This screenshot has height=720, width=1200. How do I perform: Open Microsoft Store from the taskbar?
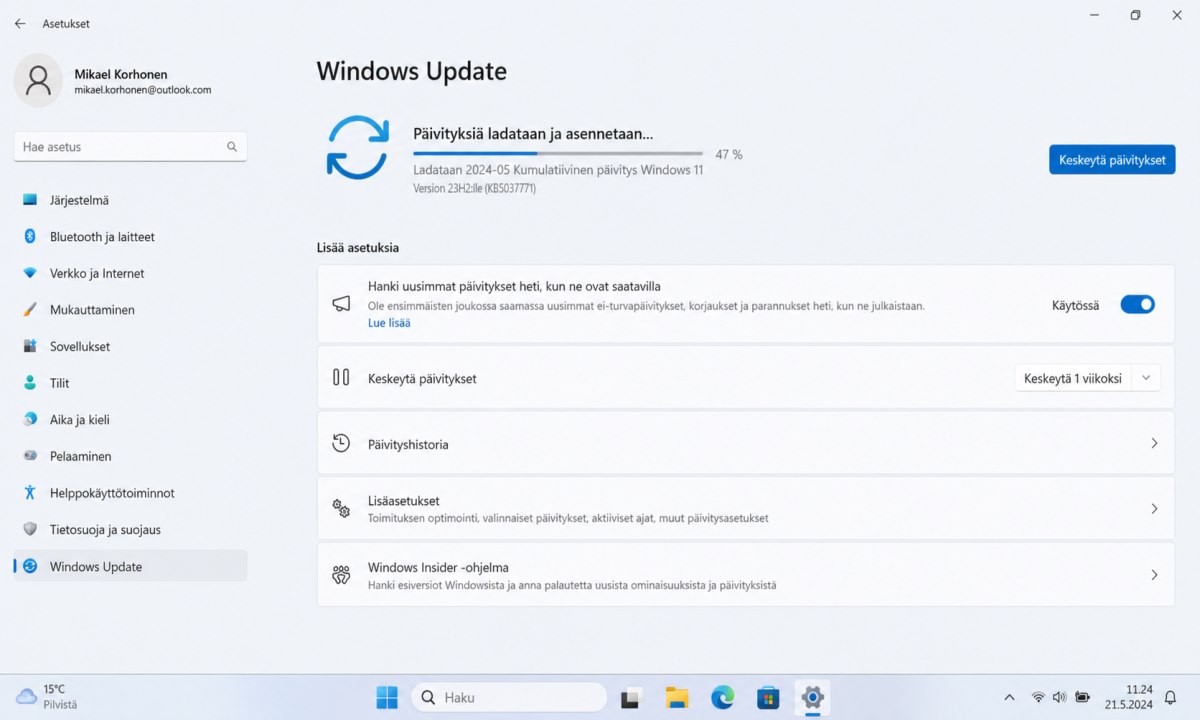[x=768, y=697]
